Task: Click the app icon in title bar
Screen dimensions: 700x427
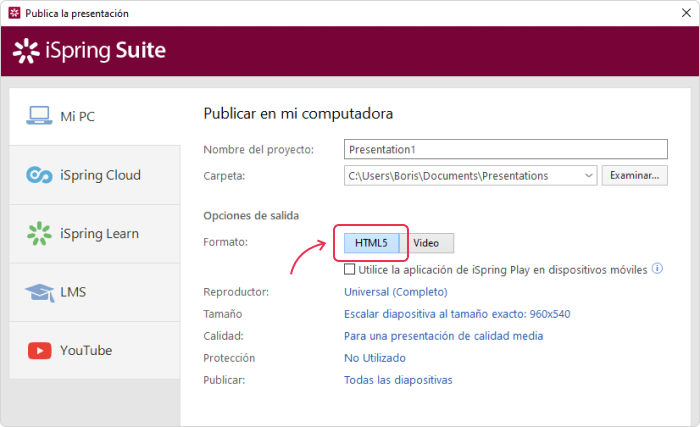Action: coord(14,13)
